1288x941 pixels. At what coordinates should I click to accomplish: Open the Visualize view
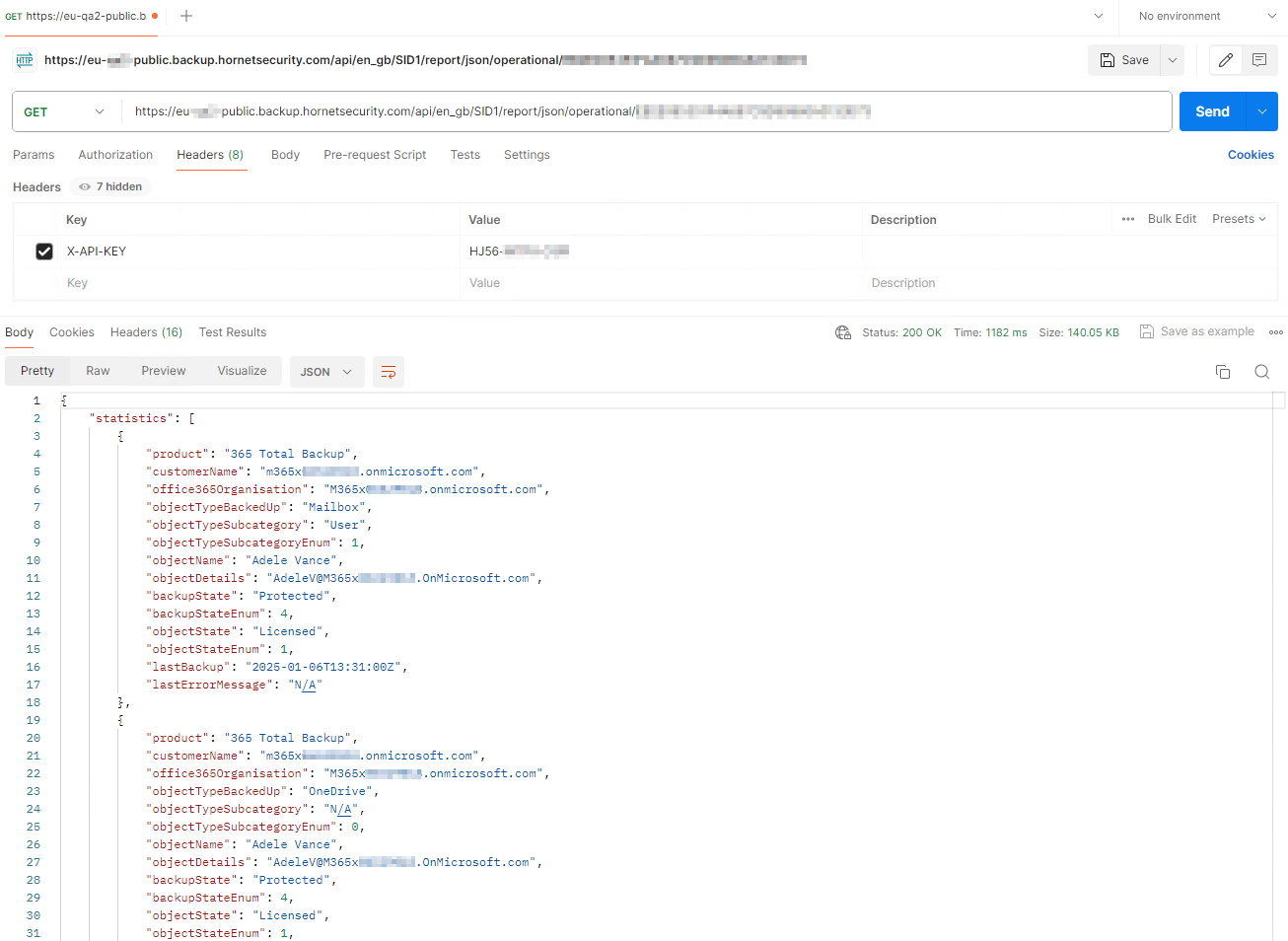243,371
